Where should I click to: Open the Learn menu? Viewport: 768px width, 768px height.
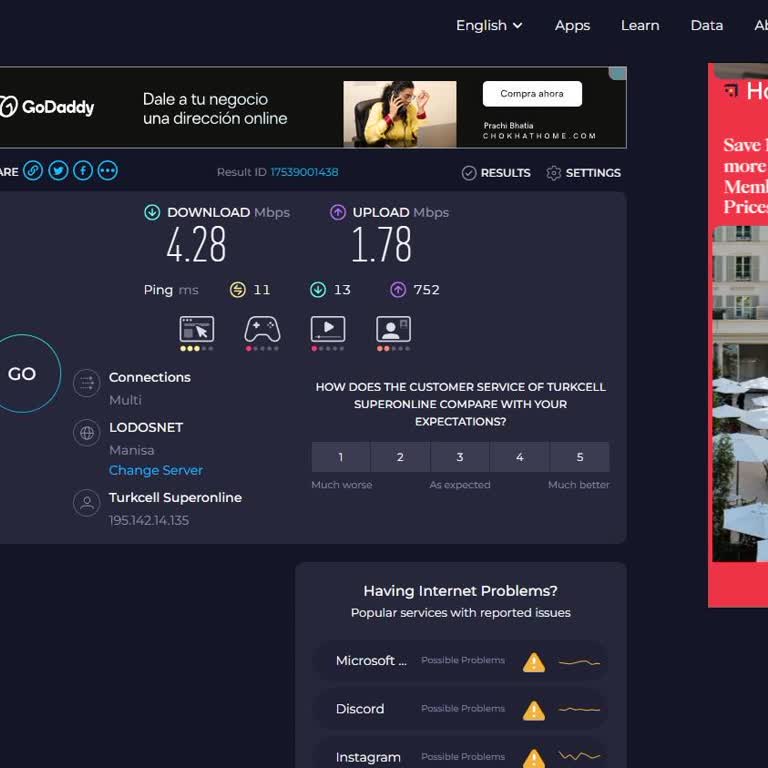coord(640,25)
